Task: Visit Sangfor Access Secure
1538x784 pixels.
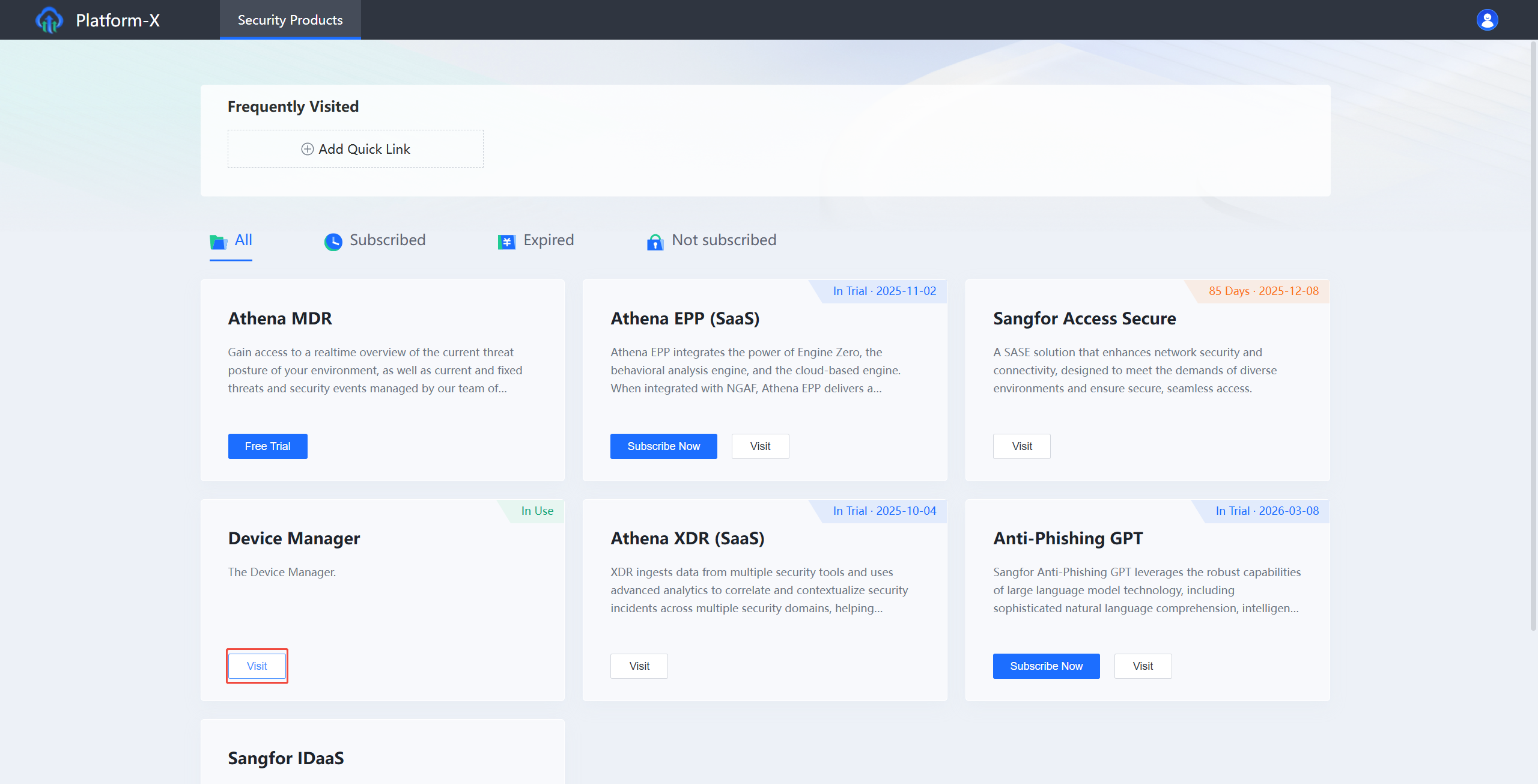Action: click(x=1021, y=446)
